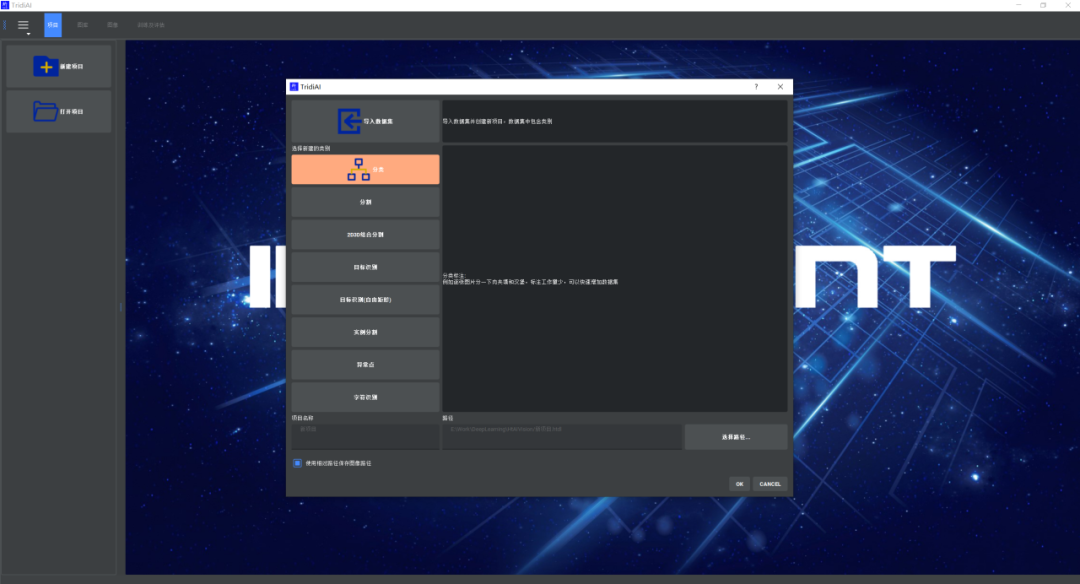The width and height of the screenshot is (1080, 584).
Task: Open the 训练及评估 training tab
Action: [150, 25]
